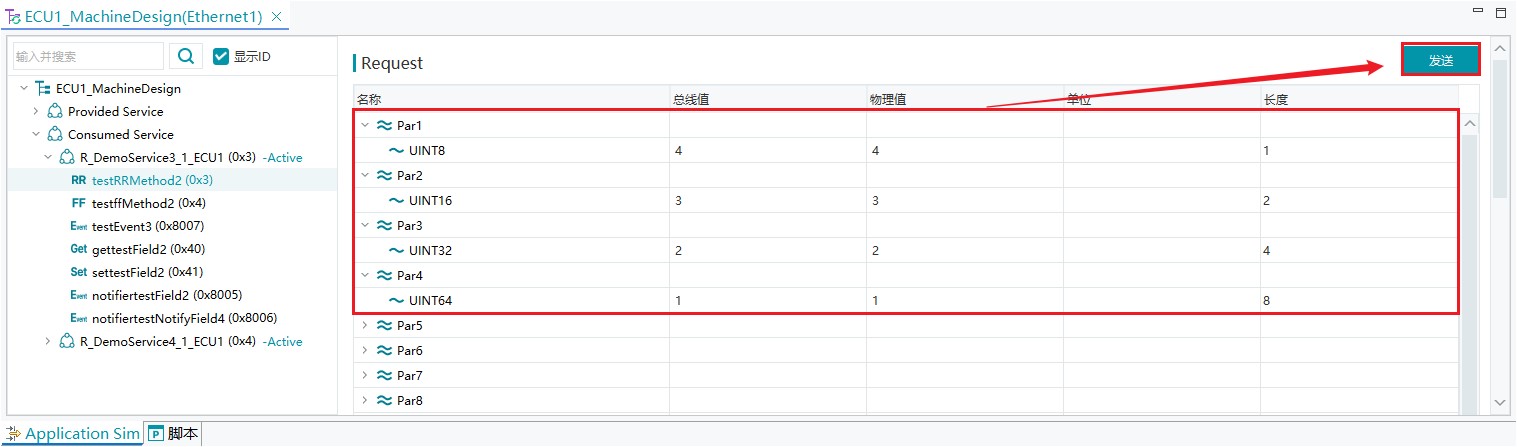Click the service icon of R_DemoService4_1_ECU1
Image resolution: width=1517 pixels, height=447 pixels.
(x=67, y=341)
